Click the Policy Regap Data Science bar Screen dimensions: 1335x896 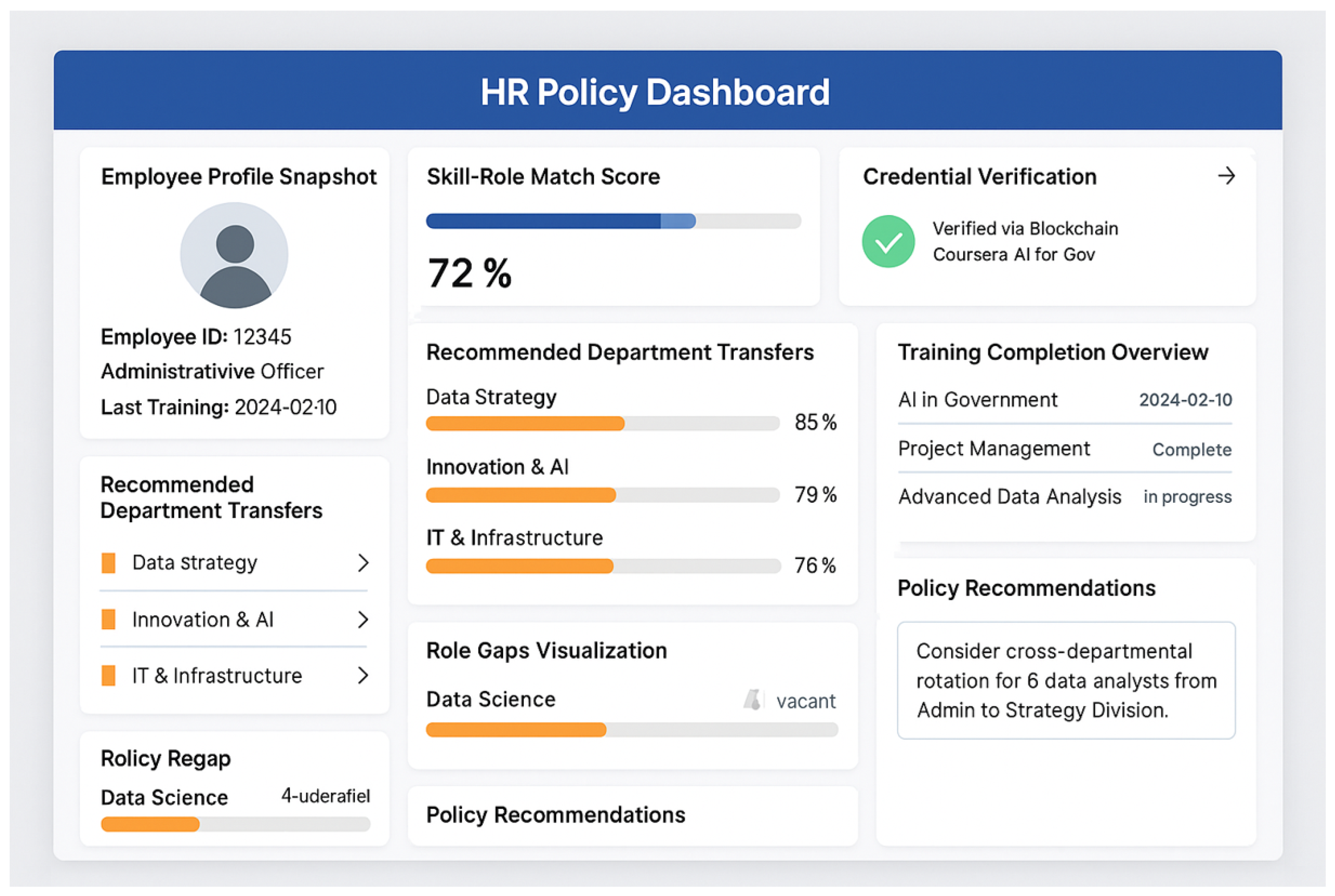(235, 824)
